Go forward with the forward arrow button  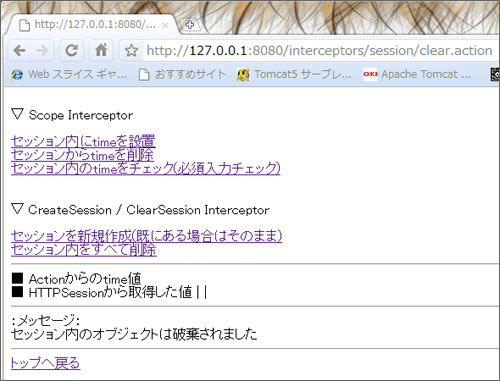pos(42,51)
